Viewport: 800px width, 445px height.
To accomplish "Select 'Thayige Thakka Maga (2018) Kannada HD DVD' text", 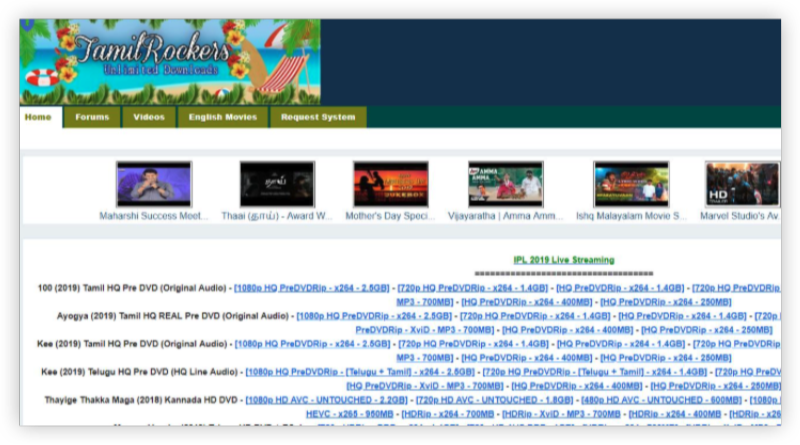I will pyautogui.click(x=141, y=400).
